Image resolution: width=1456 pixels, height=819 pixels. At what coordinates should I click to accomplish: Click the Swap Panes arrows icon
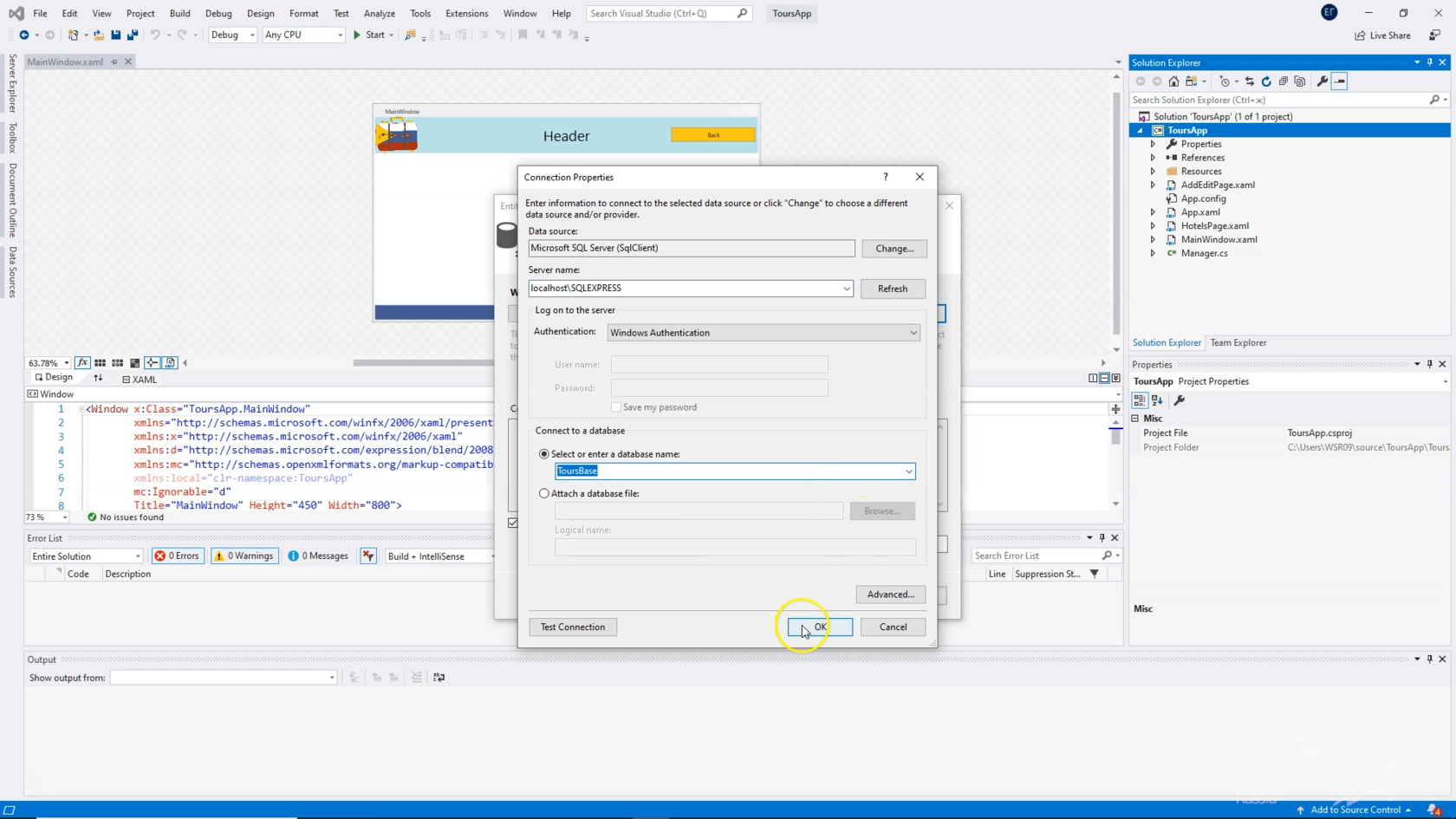(x=98, y=378)
